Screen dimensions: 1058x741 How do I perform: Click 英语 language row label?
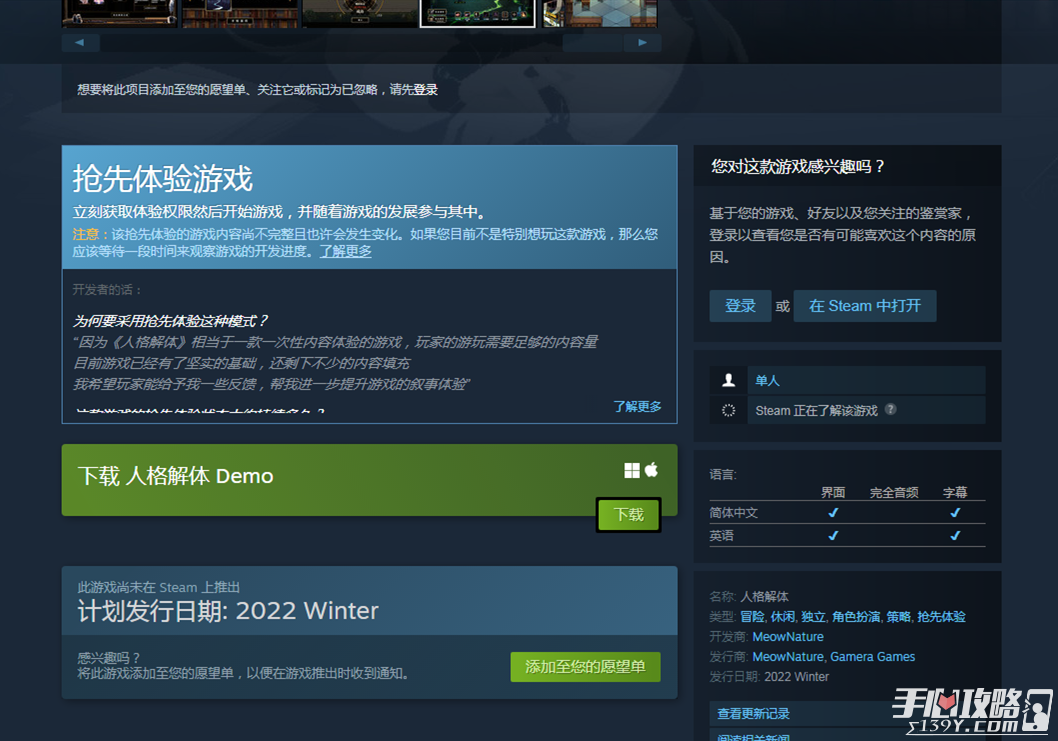pyautogui.click(x=721, y=536)
